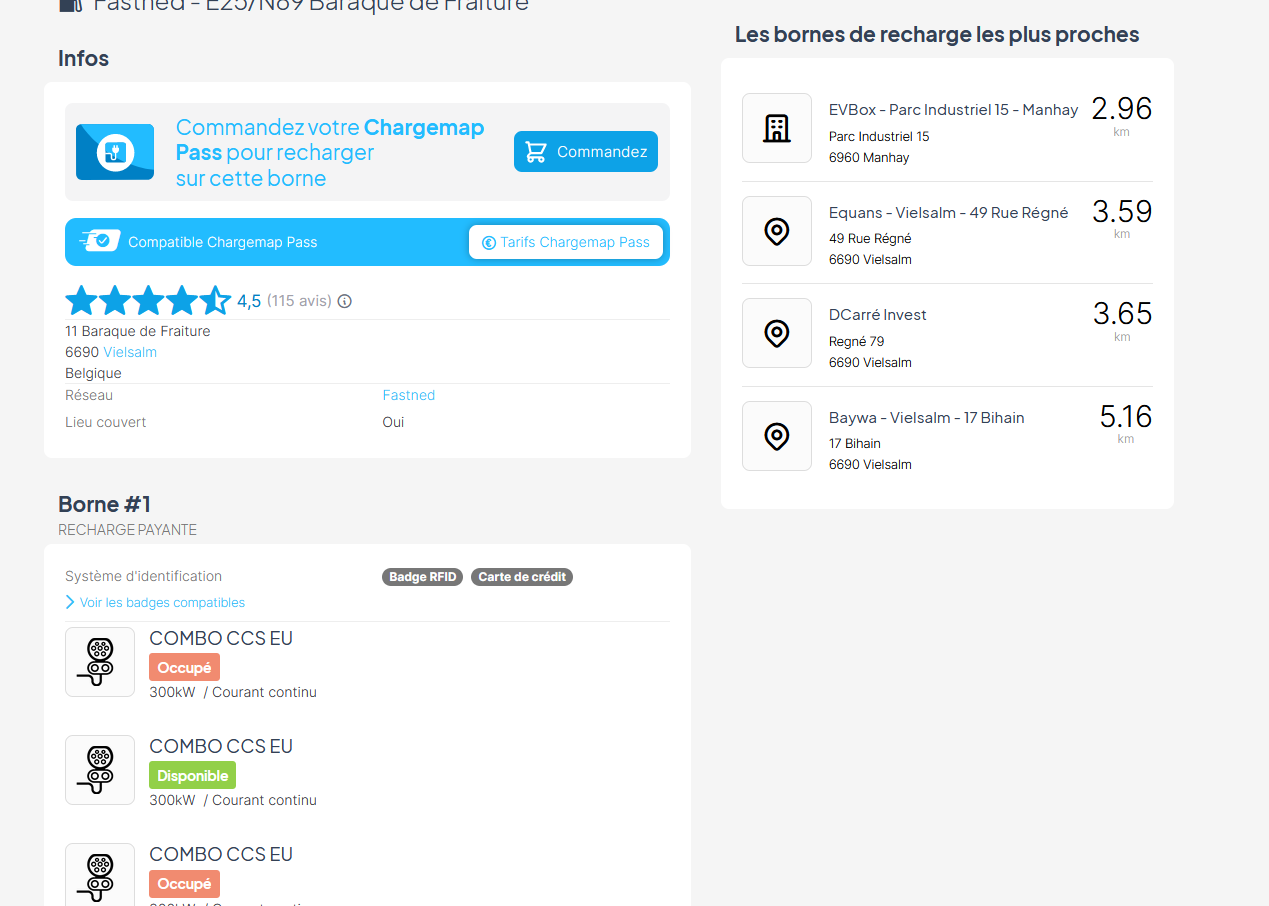The image size is (1269, 906).
Task: Click the map pin icon for Equans Vielsalm
Action: (x=777, y=231)
